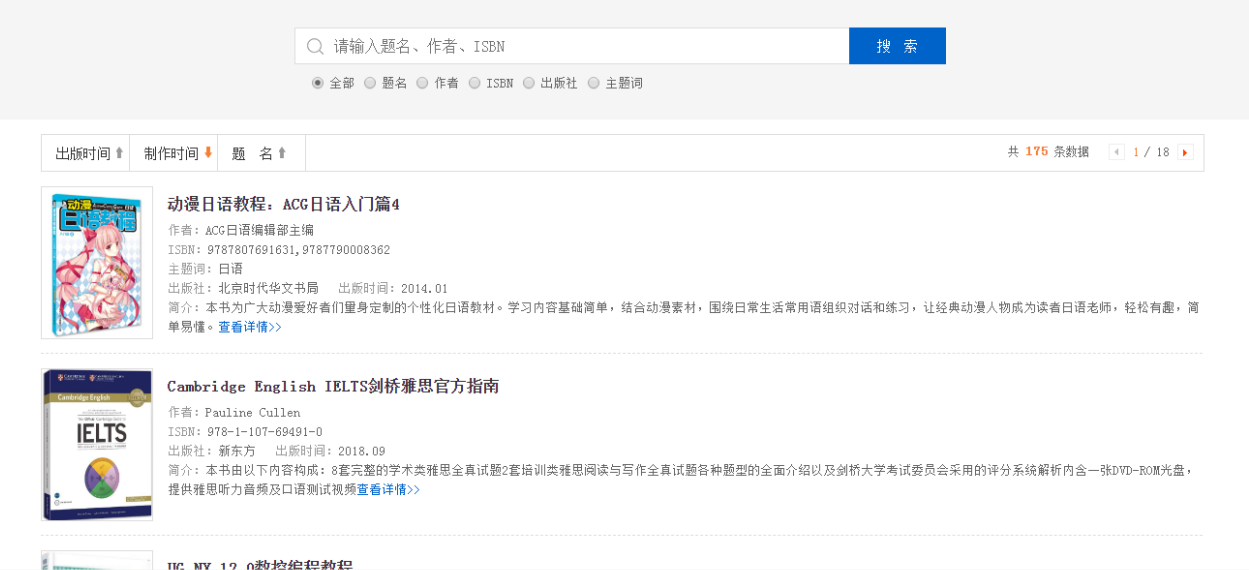1249x570 pixels.
Task: Click the magnifier icon in search box
Action: click(315, 46)
